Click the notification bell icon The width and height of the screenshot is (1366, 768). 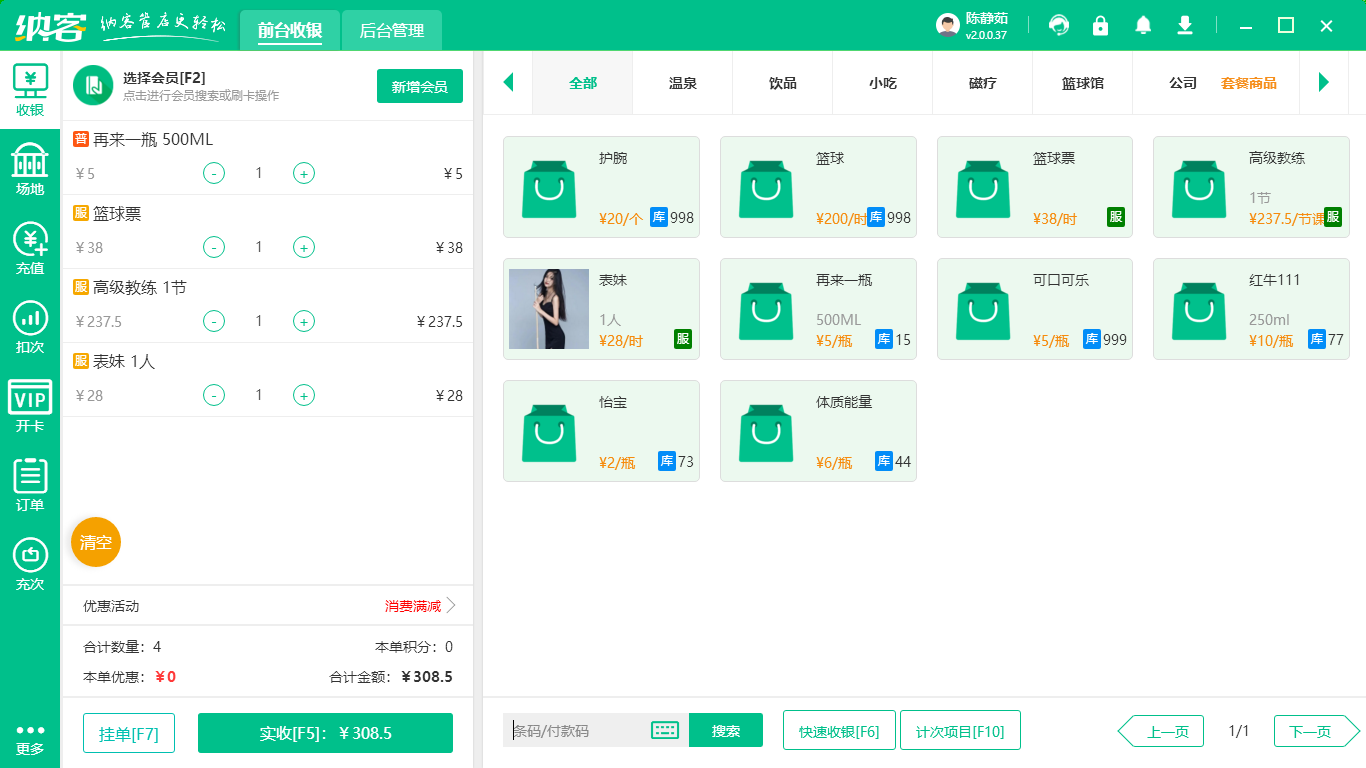[1143, 25]
